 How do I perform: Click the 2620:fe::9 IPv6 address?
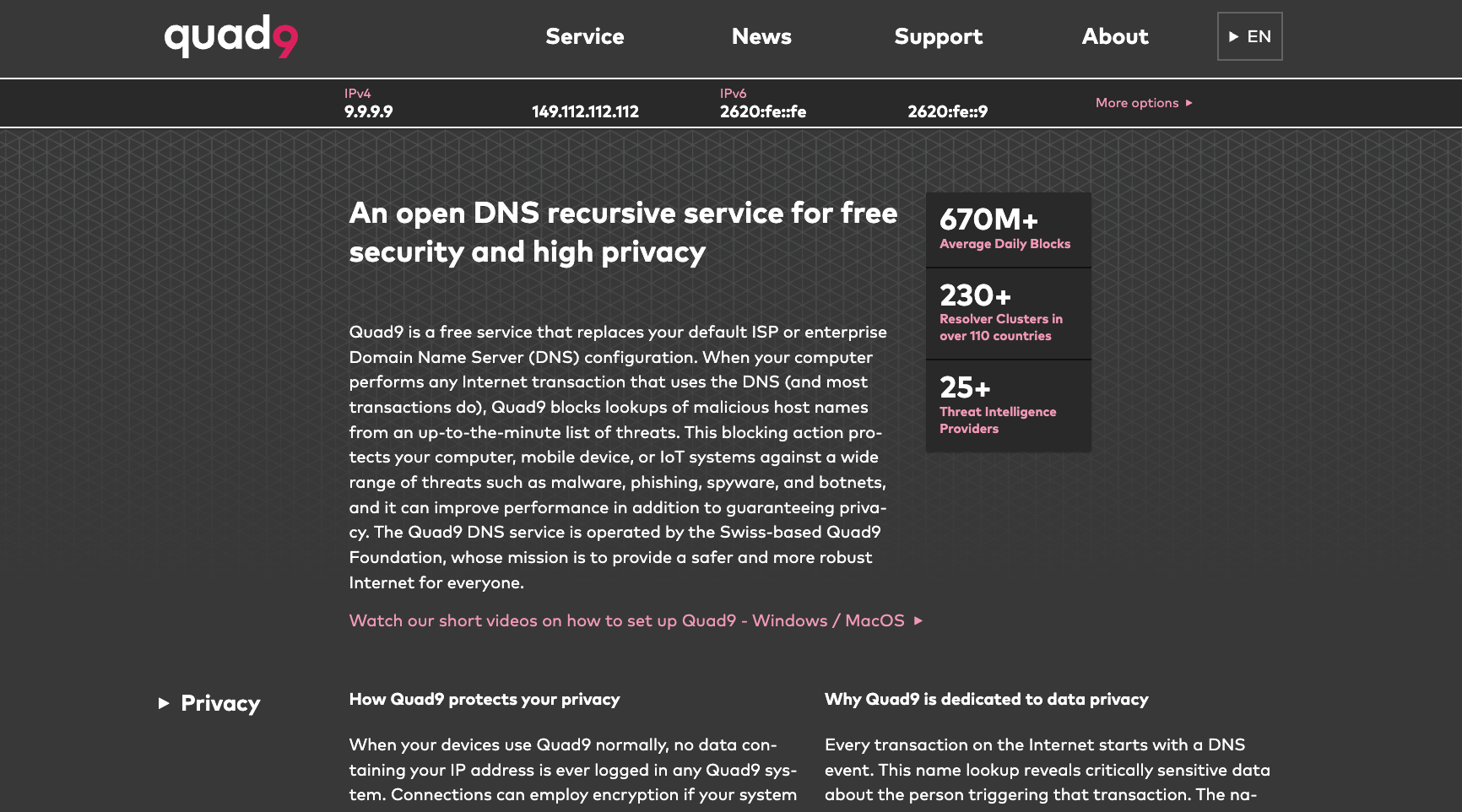pos(947,111)
